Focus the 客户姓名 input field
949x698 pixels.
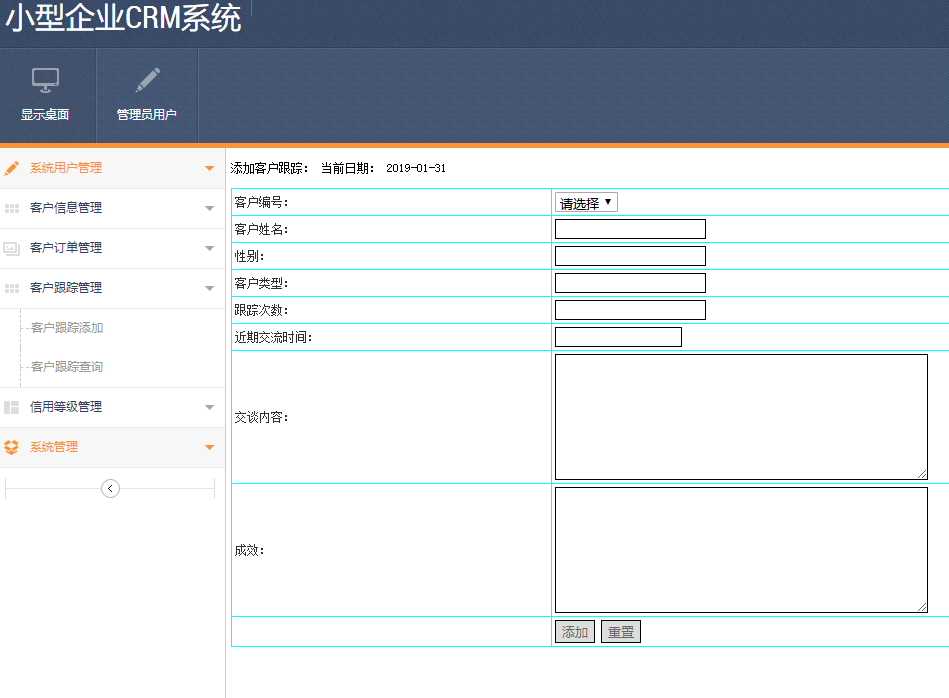[630, 229]
